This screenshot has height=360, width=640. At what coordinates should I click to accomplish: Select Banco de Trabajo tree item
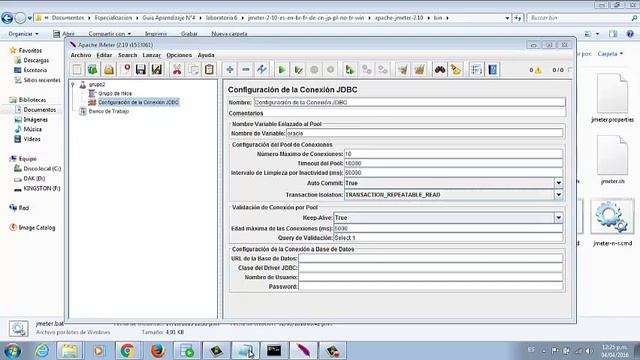click(109, 111)
